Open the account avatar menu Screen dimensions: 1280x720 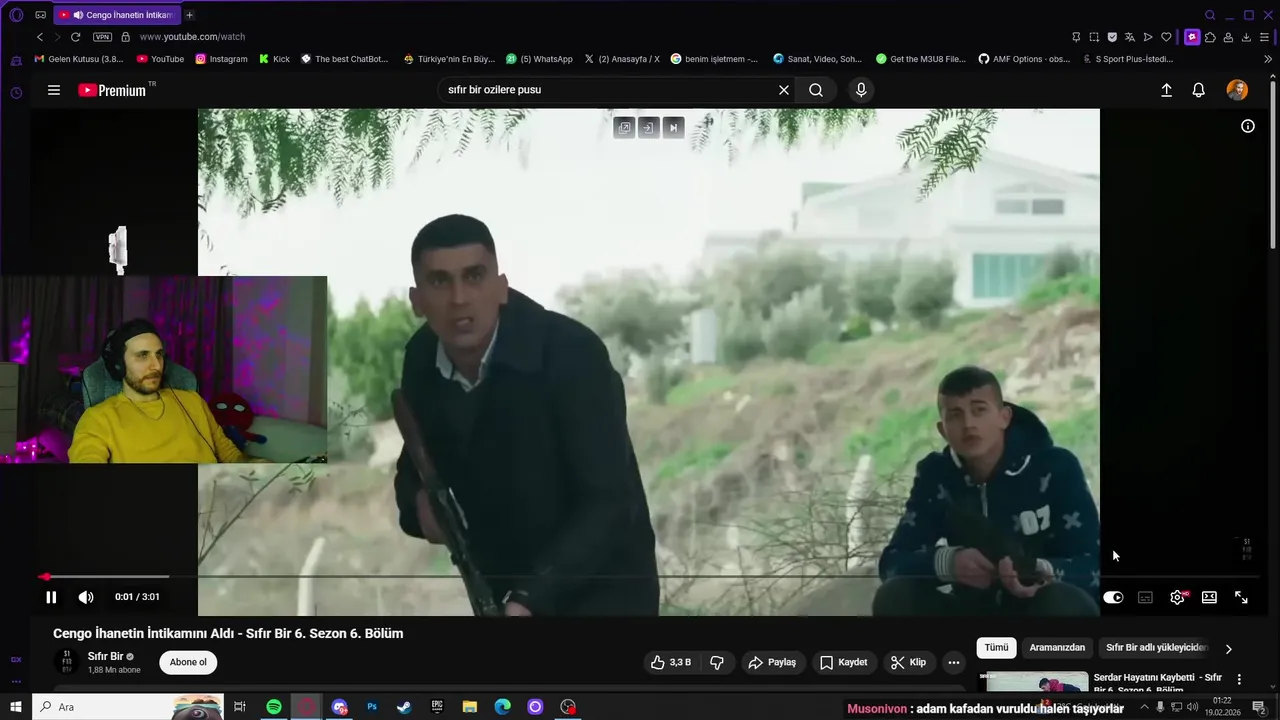[x=1237, y=90]
